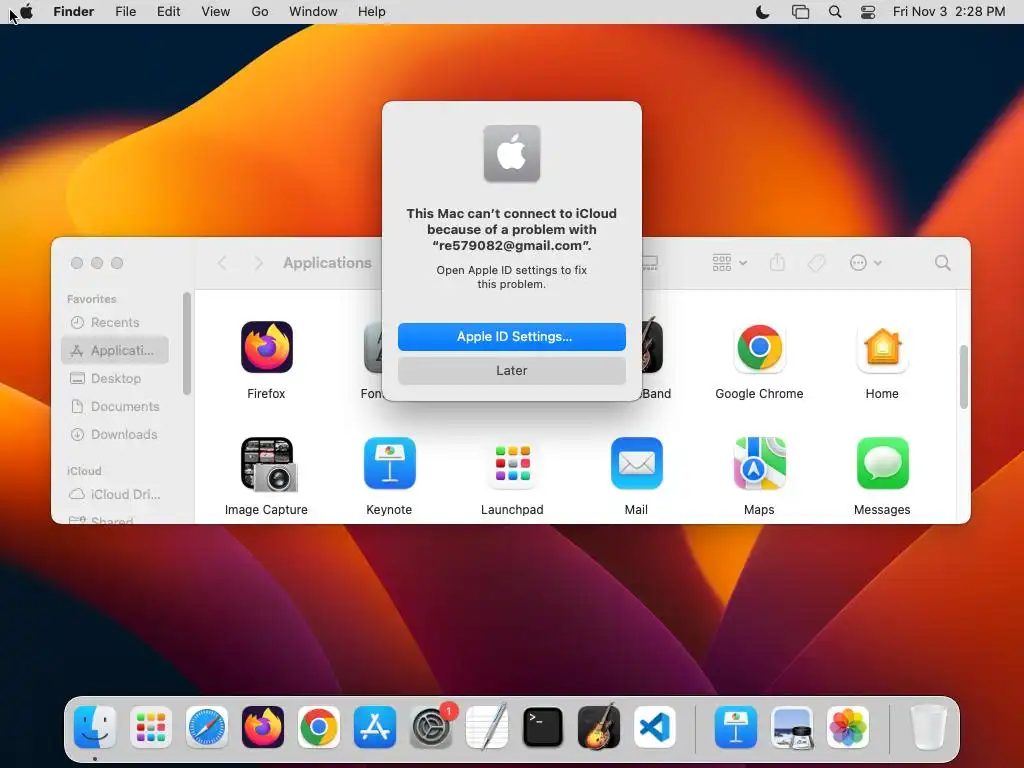
Task: Open the File menu
Action: tap(125, 12)
